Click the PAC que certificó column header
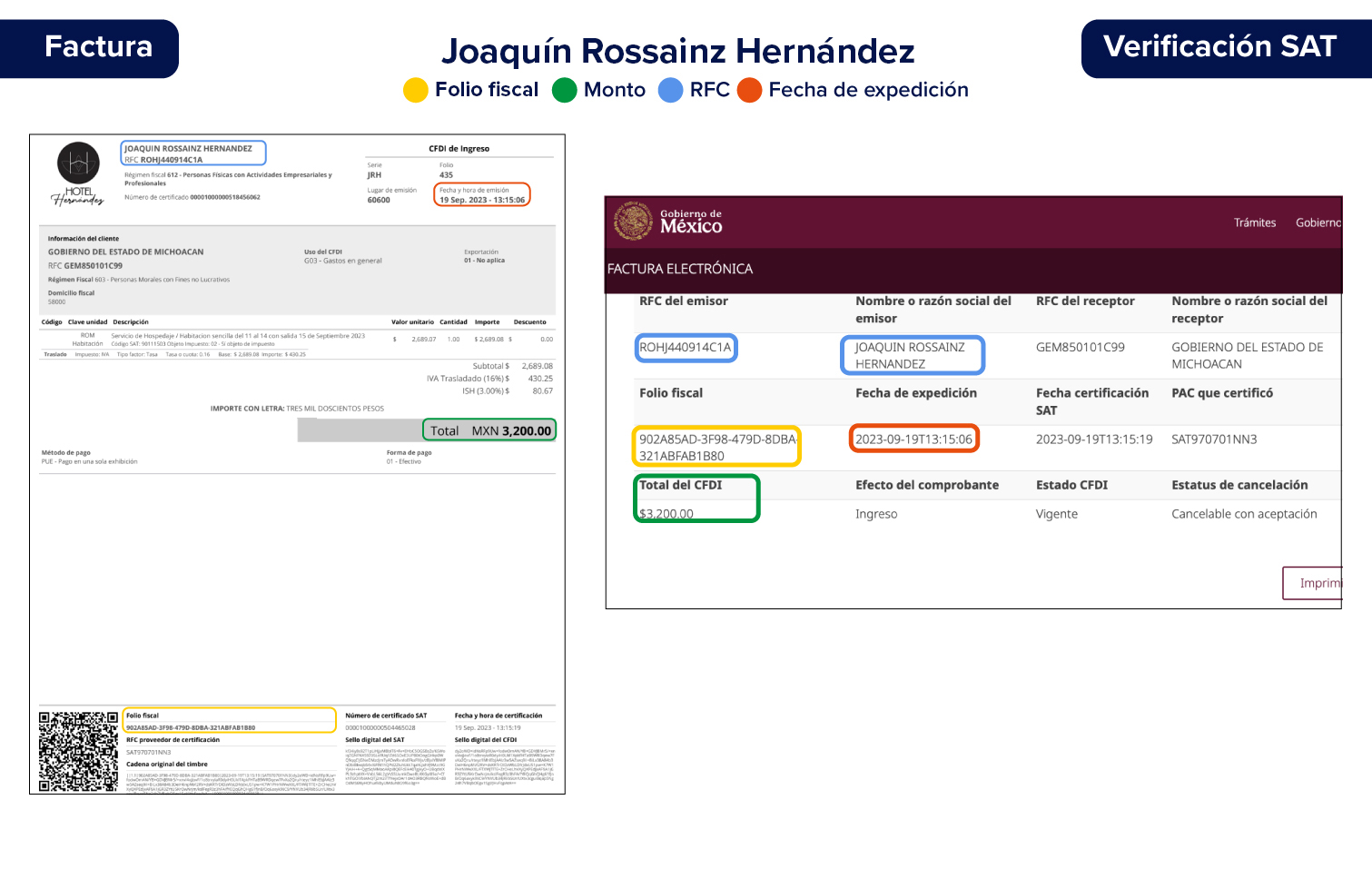This screenshot has width=1372, height=869. (x=1222, y=392)
